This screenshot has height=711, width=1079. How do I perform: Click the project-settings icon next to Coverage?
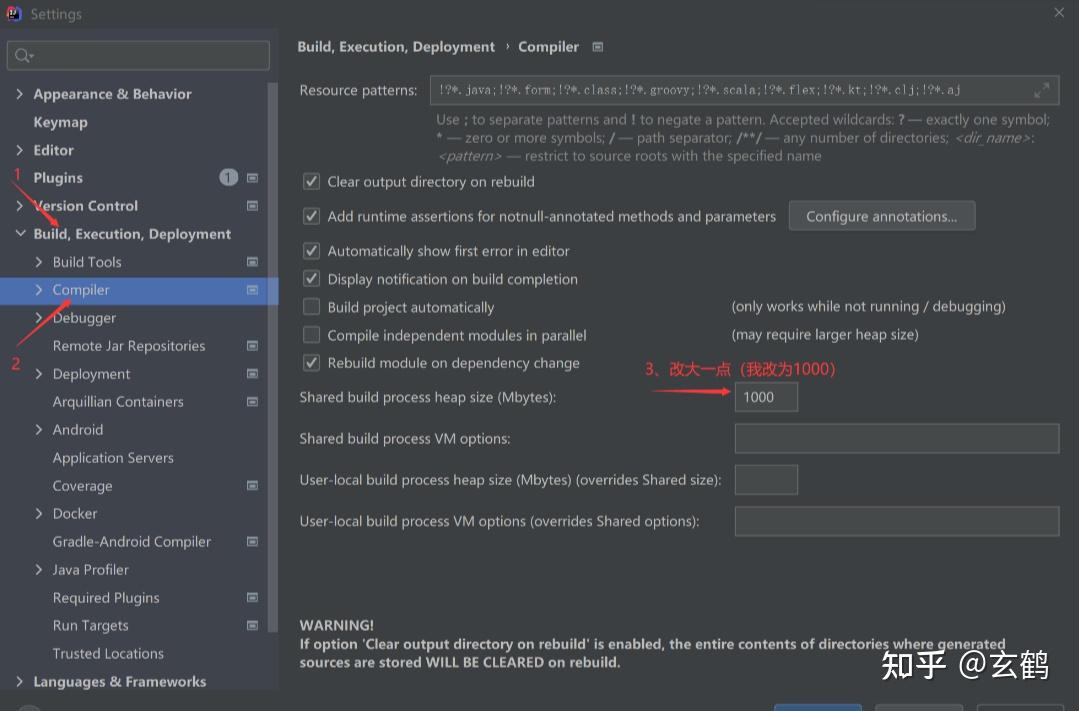(252, 486)
